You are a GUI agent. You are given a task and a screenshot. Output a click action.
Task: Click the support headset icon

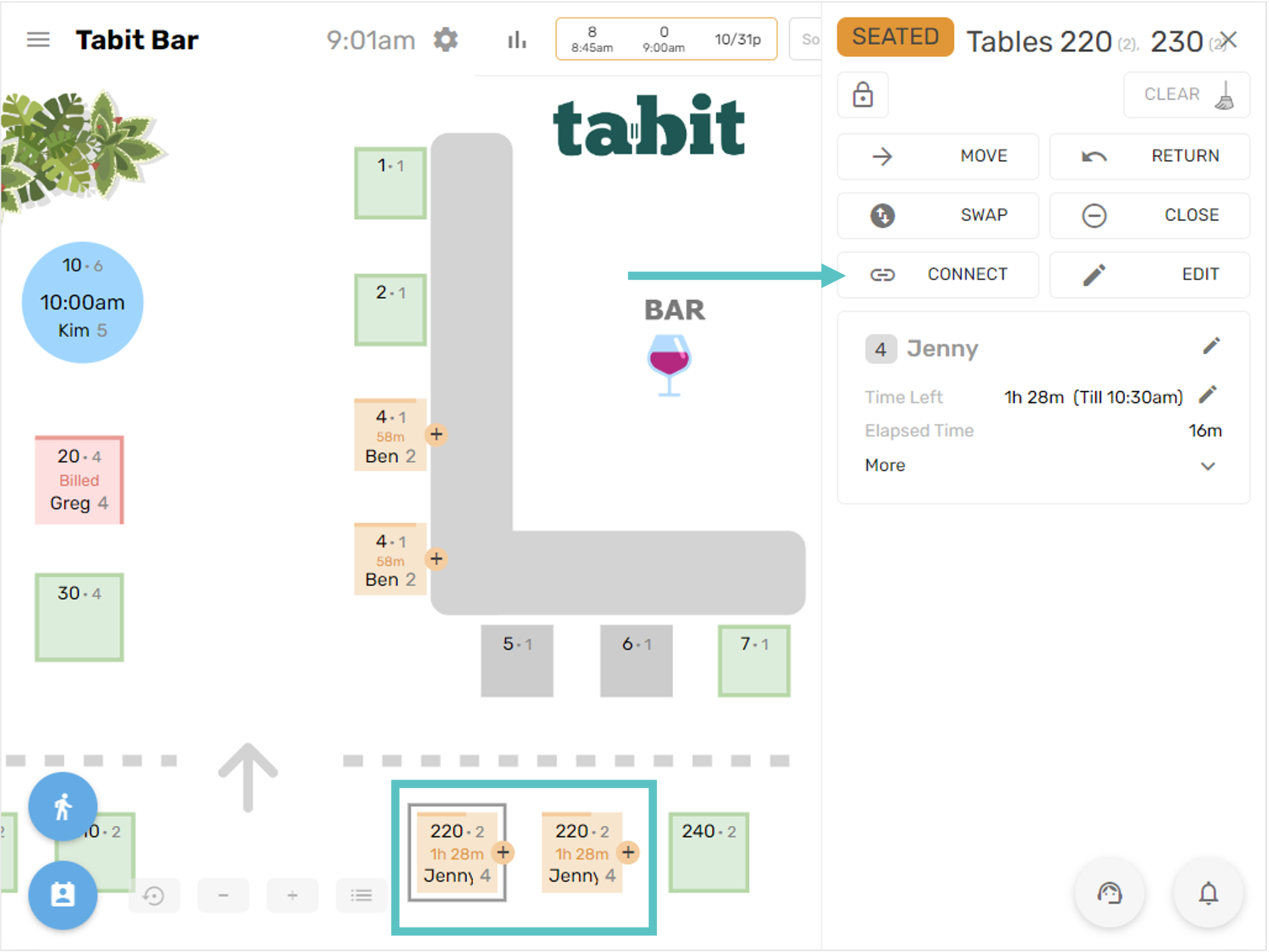(x=1110, y=894)
